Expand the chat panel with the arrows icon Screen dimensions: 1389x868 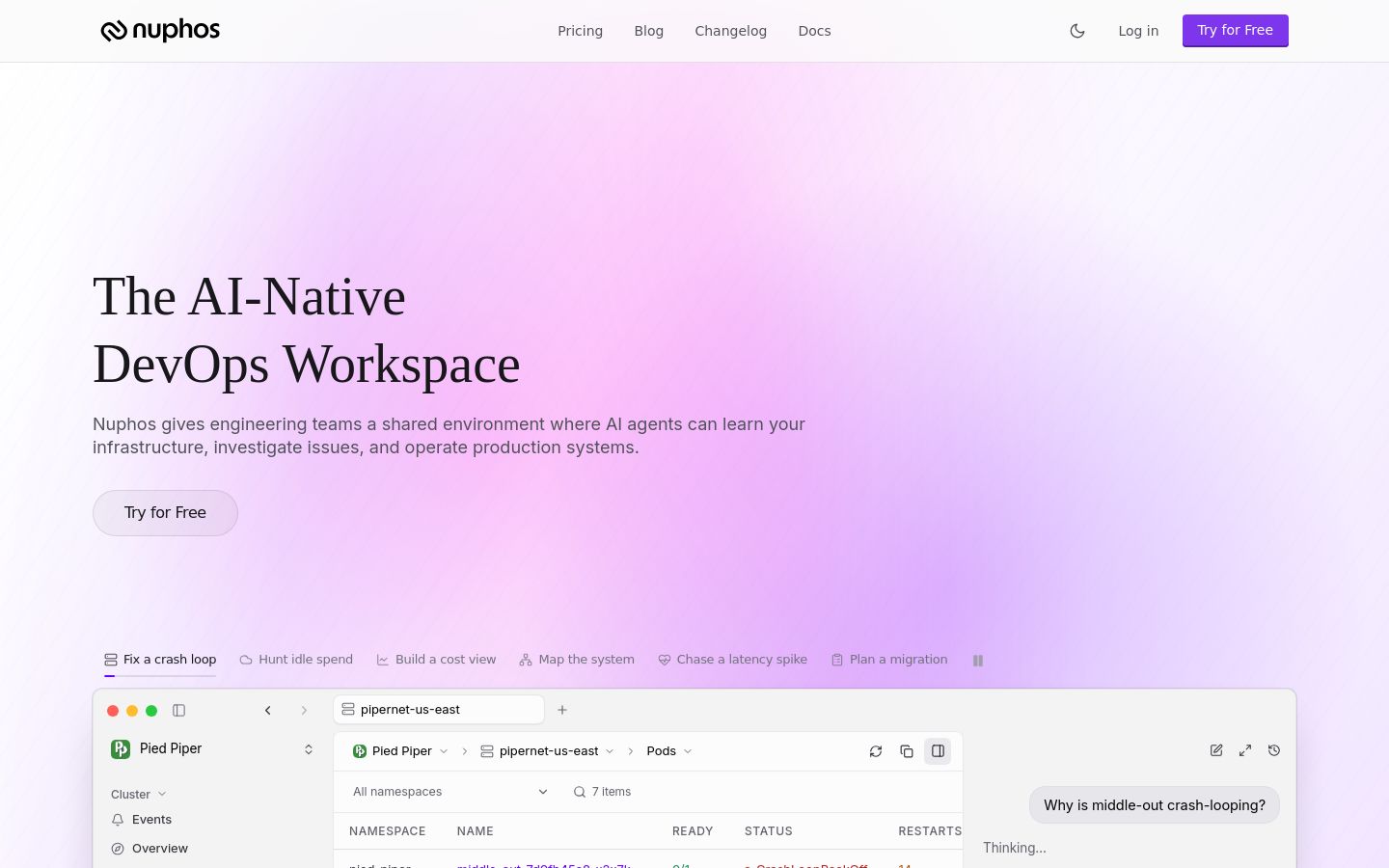[1245, 750]
